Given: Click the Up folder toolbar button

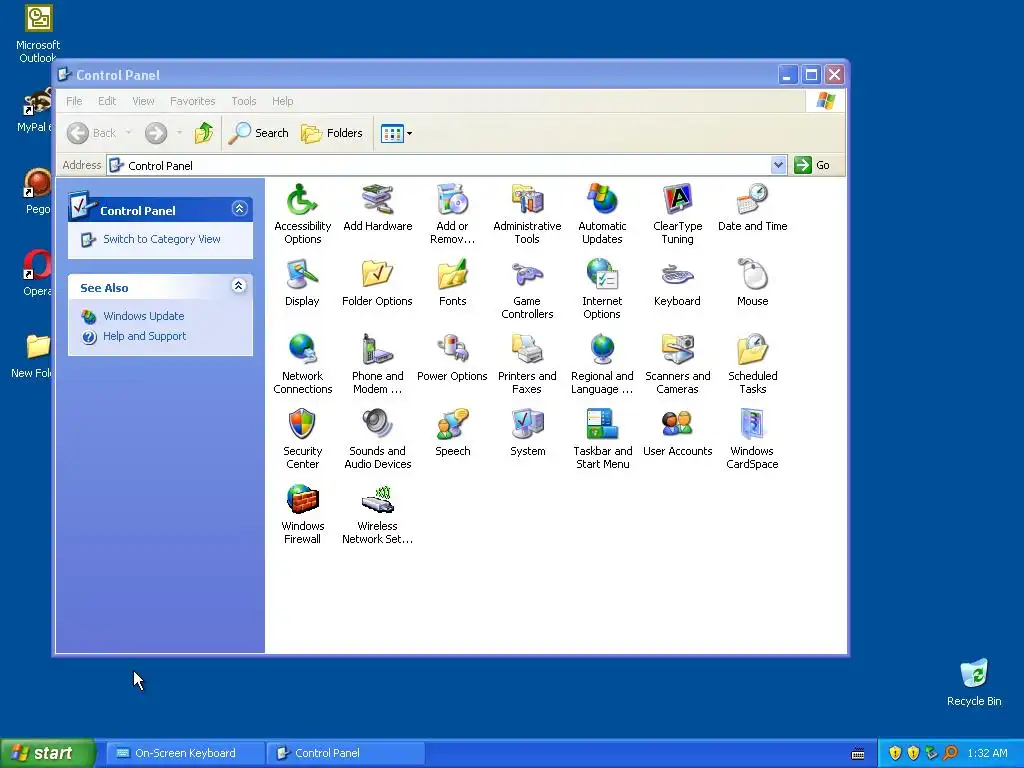Looking at the screenshot, I should pyautogui.click(x=204, y=133).
